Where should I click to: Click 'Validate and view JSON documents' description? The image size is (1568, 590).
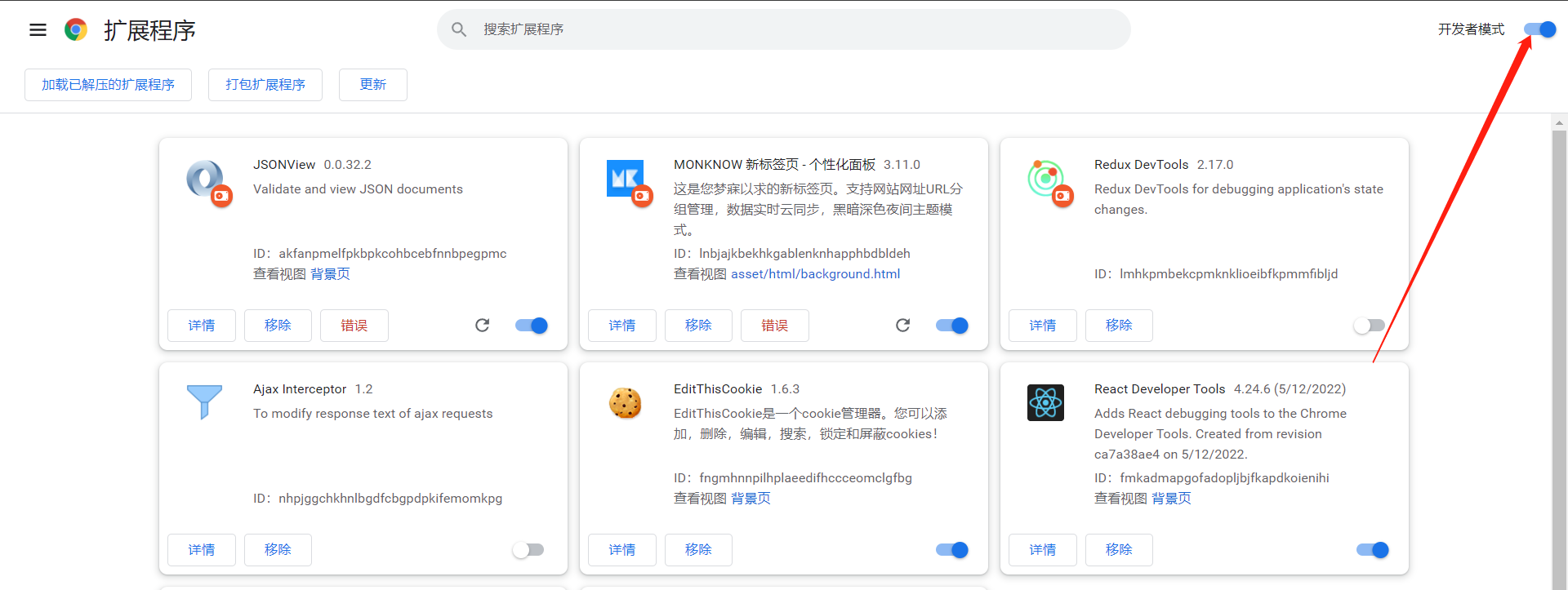point(358,189)
